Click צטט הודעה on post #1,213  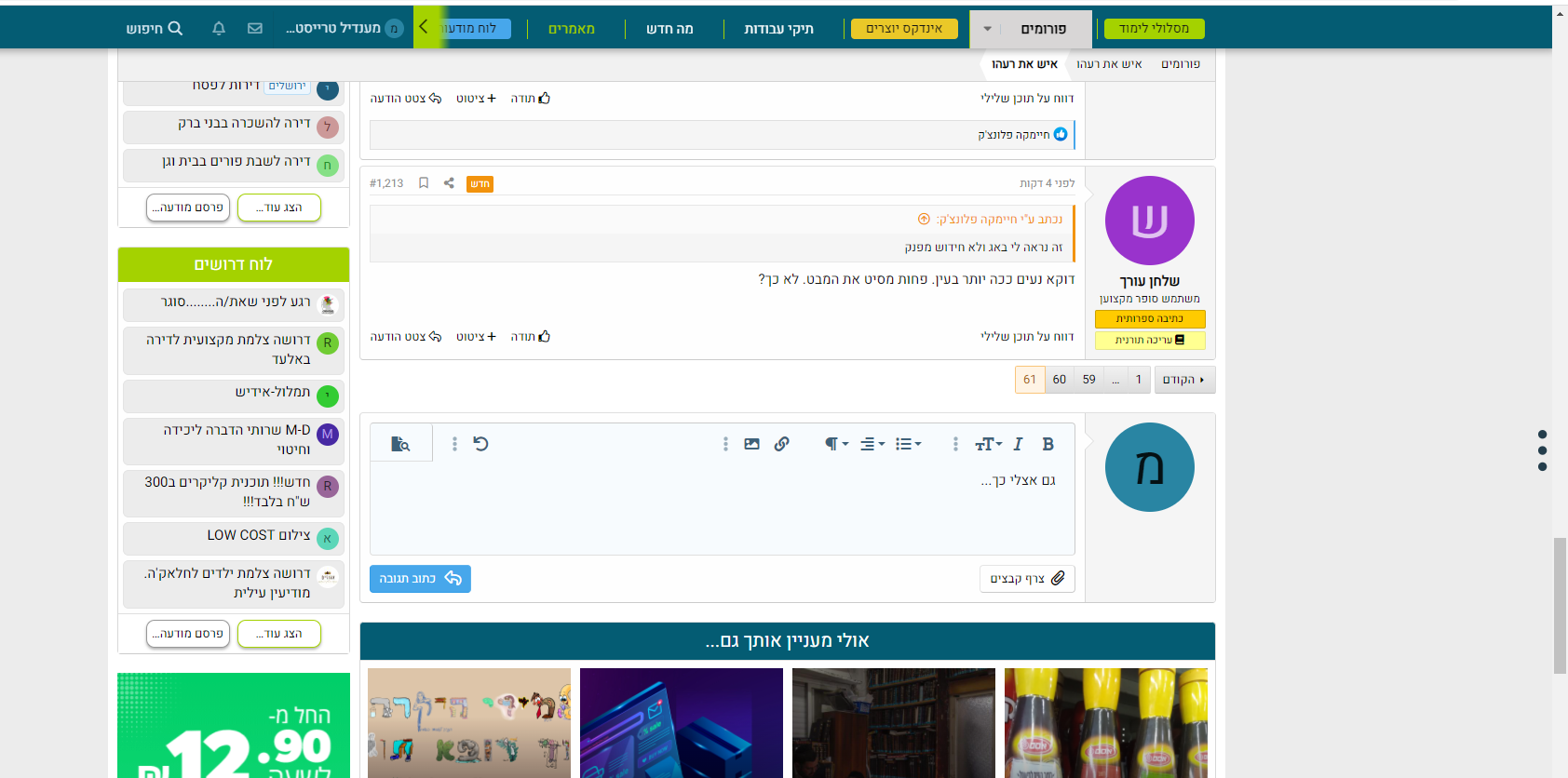pos(405,337)
